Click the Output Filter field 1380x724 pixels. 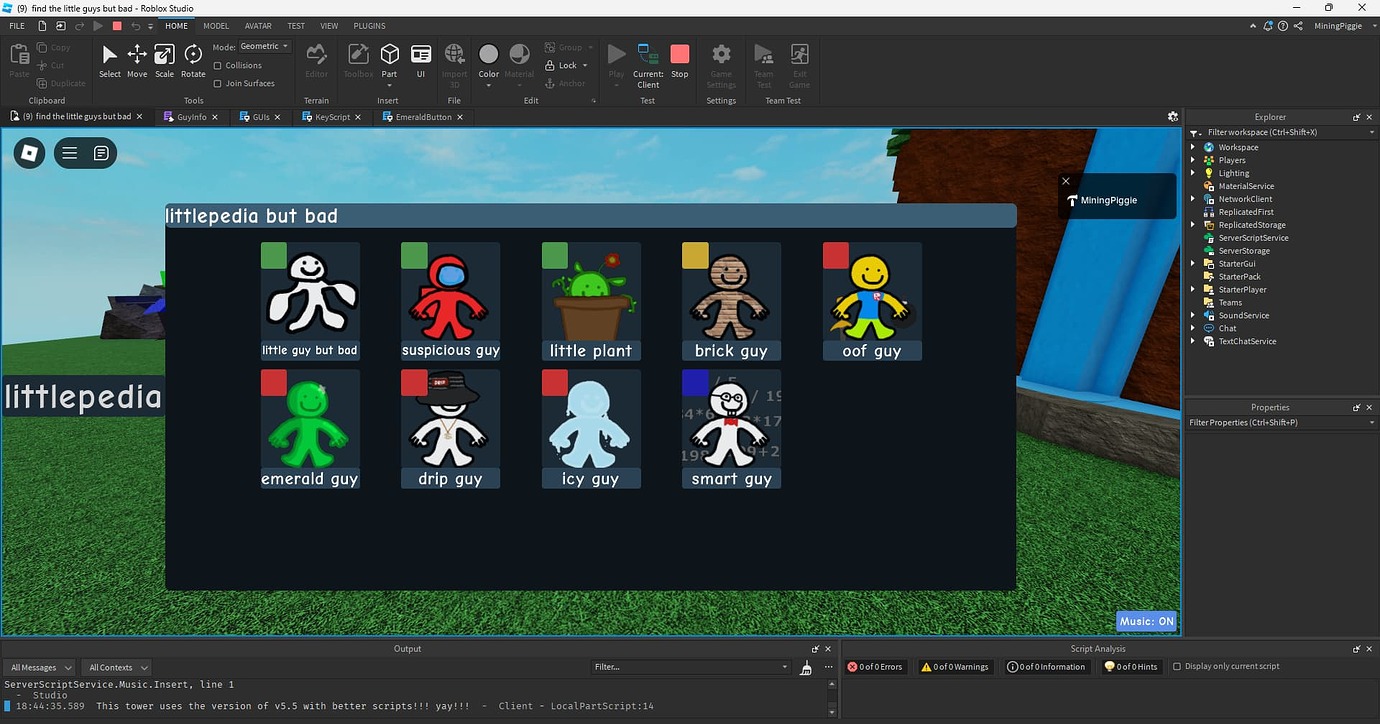click(691, 667)
